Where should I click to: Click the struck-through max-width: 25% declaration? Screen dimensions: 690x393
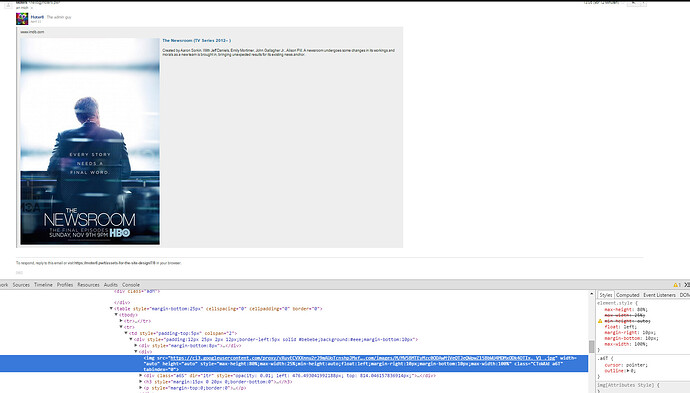point(625,315)
